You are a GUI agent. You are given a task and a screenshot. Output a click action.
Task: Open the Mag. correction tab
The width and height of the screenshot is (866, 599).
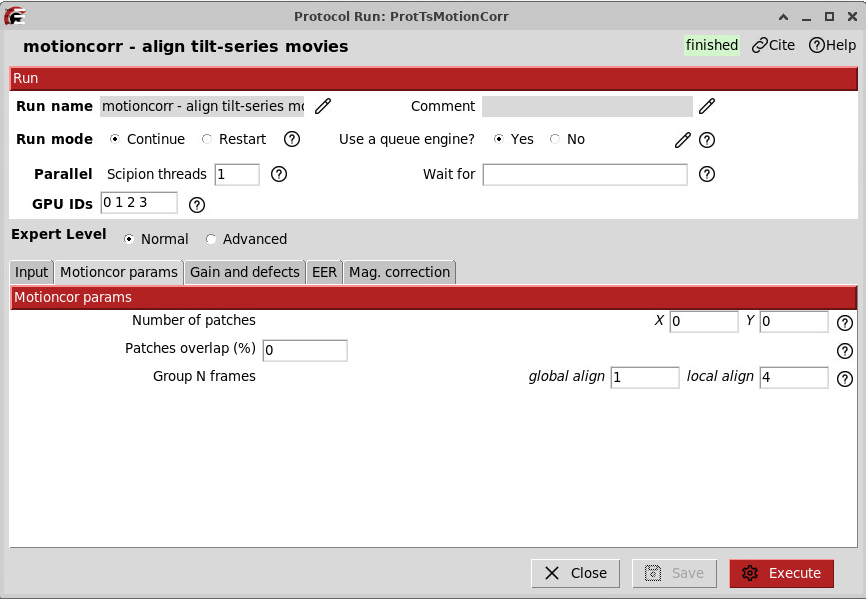click(399, 272)
